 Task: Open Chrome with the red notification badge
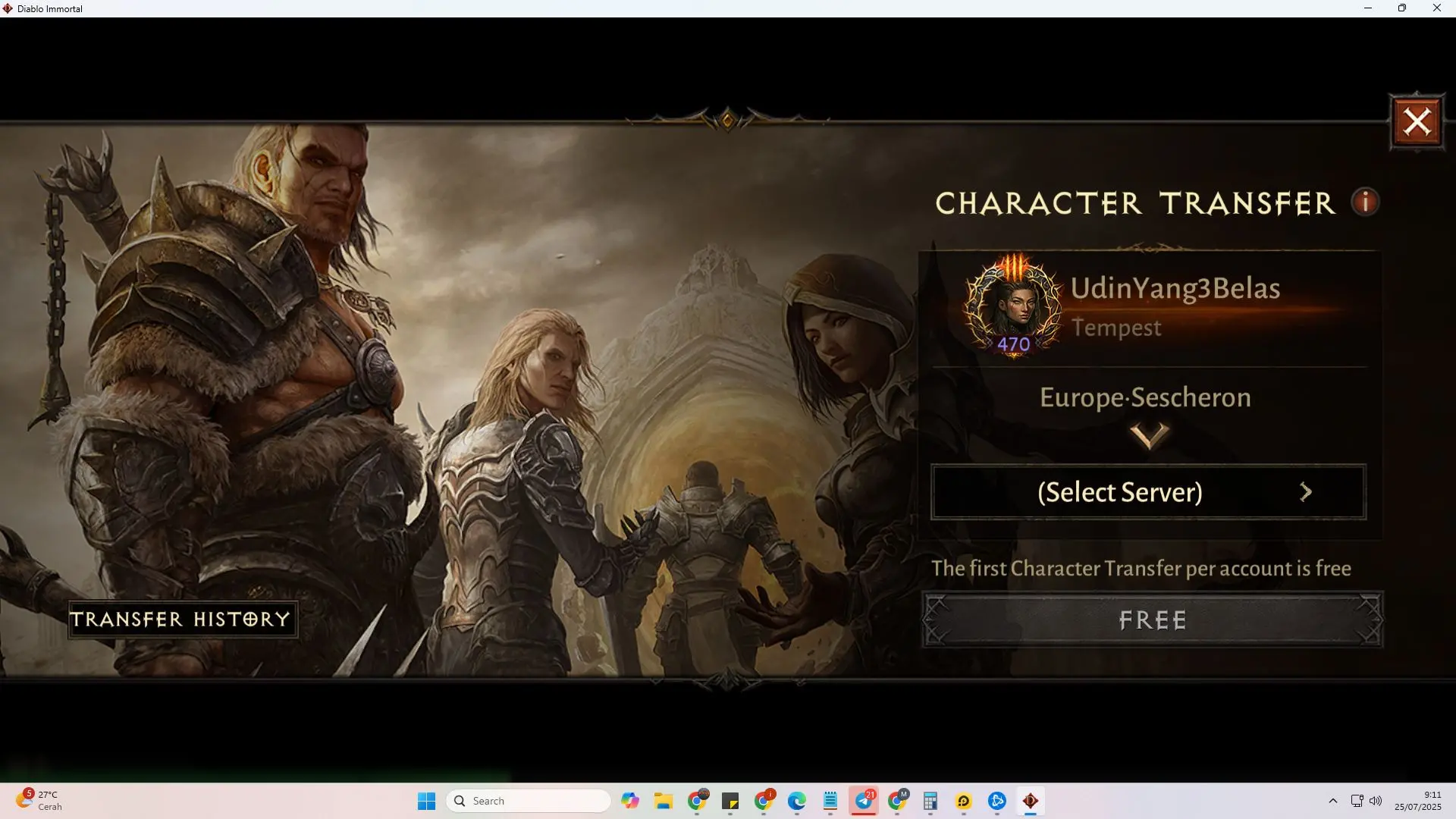(x=764, y=801)
